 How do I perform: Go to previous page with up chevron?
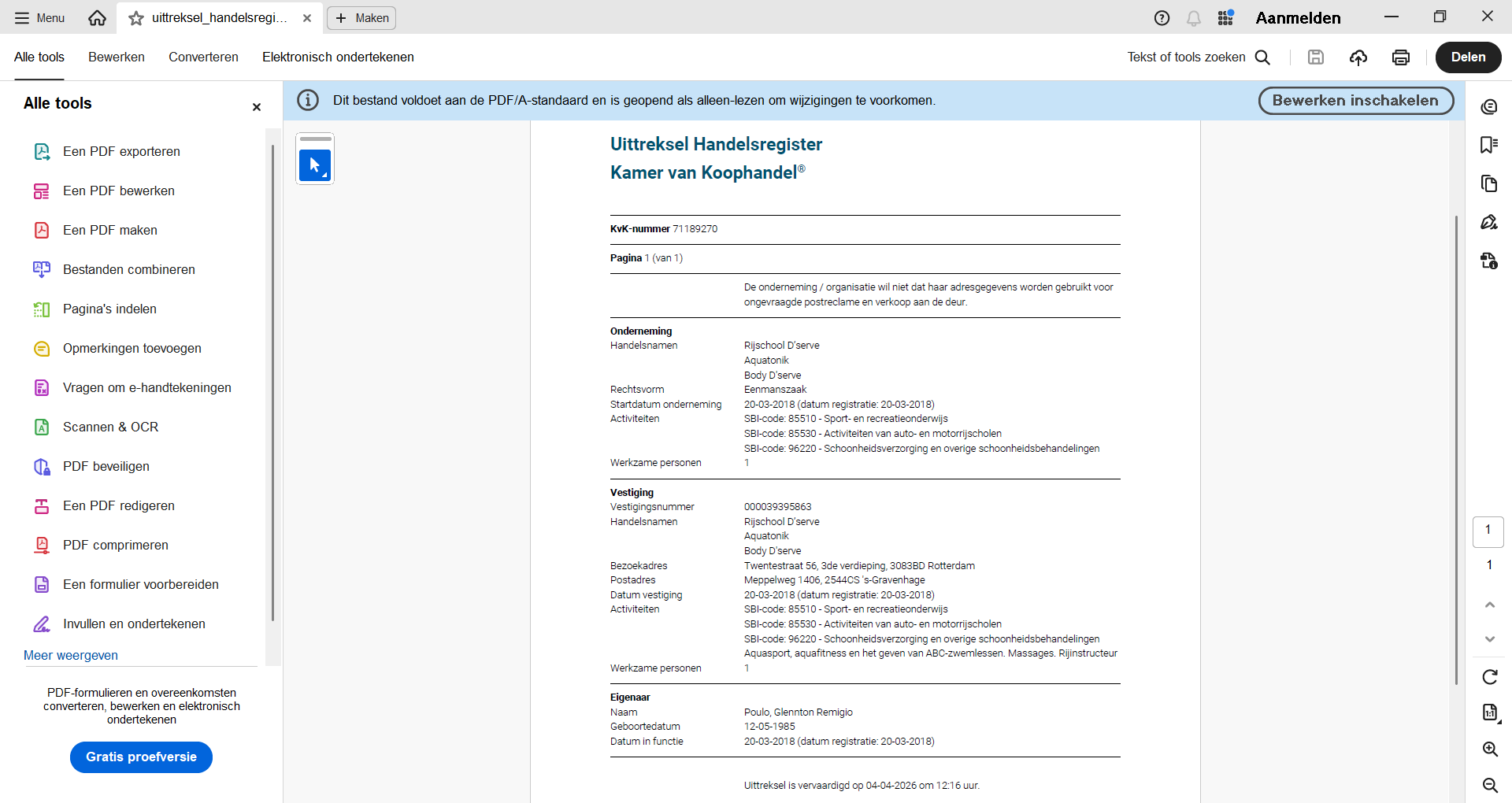[x=1489, y=605]
